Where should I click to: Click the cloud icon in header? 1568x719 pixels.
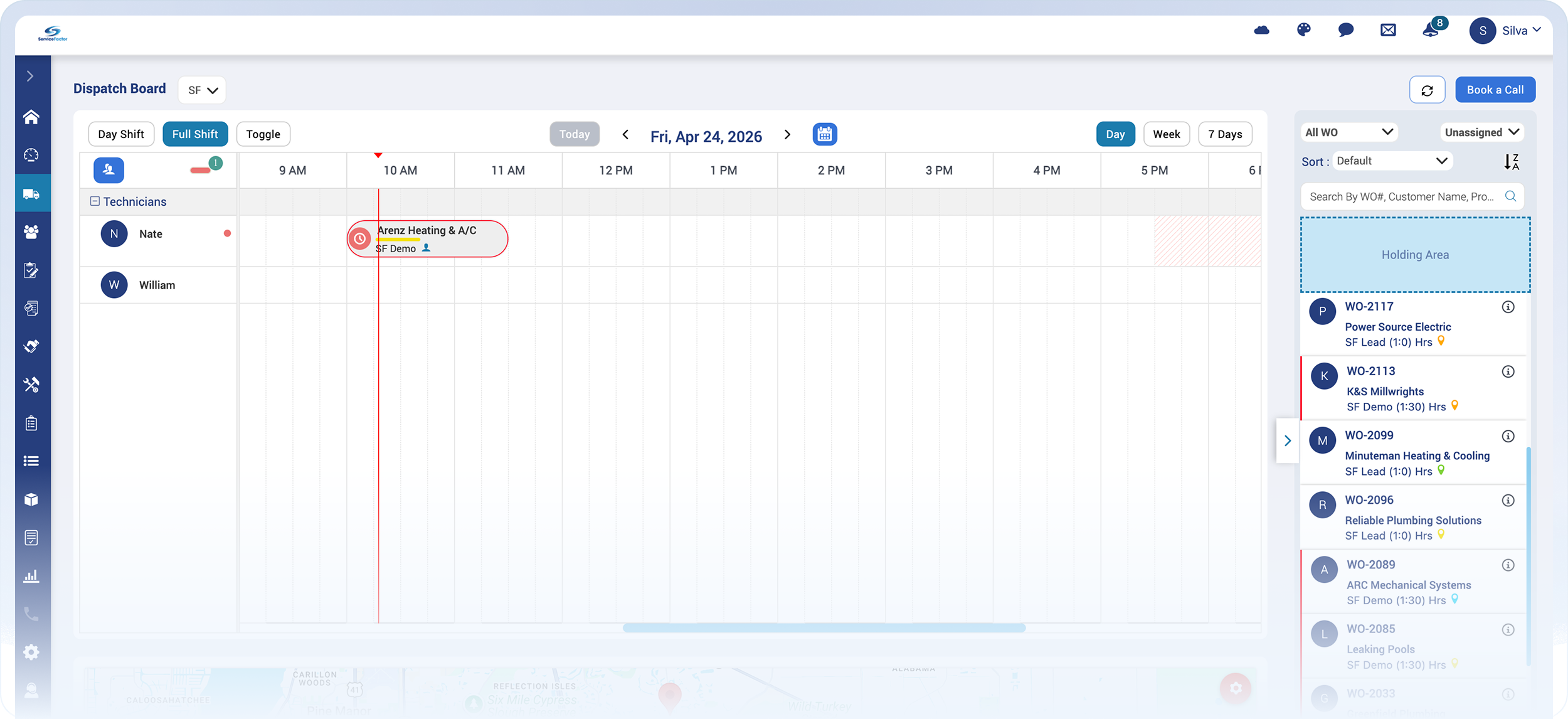[1261, 30]
